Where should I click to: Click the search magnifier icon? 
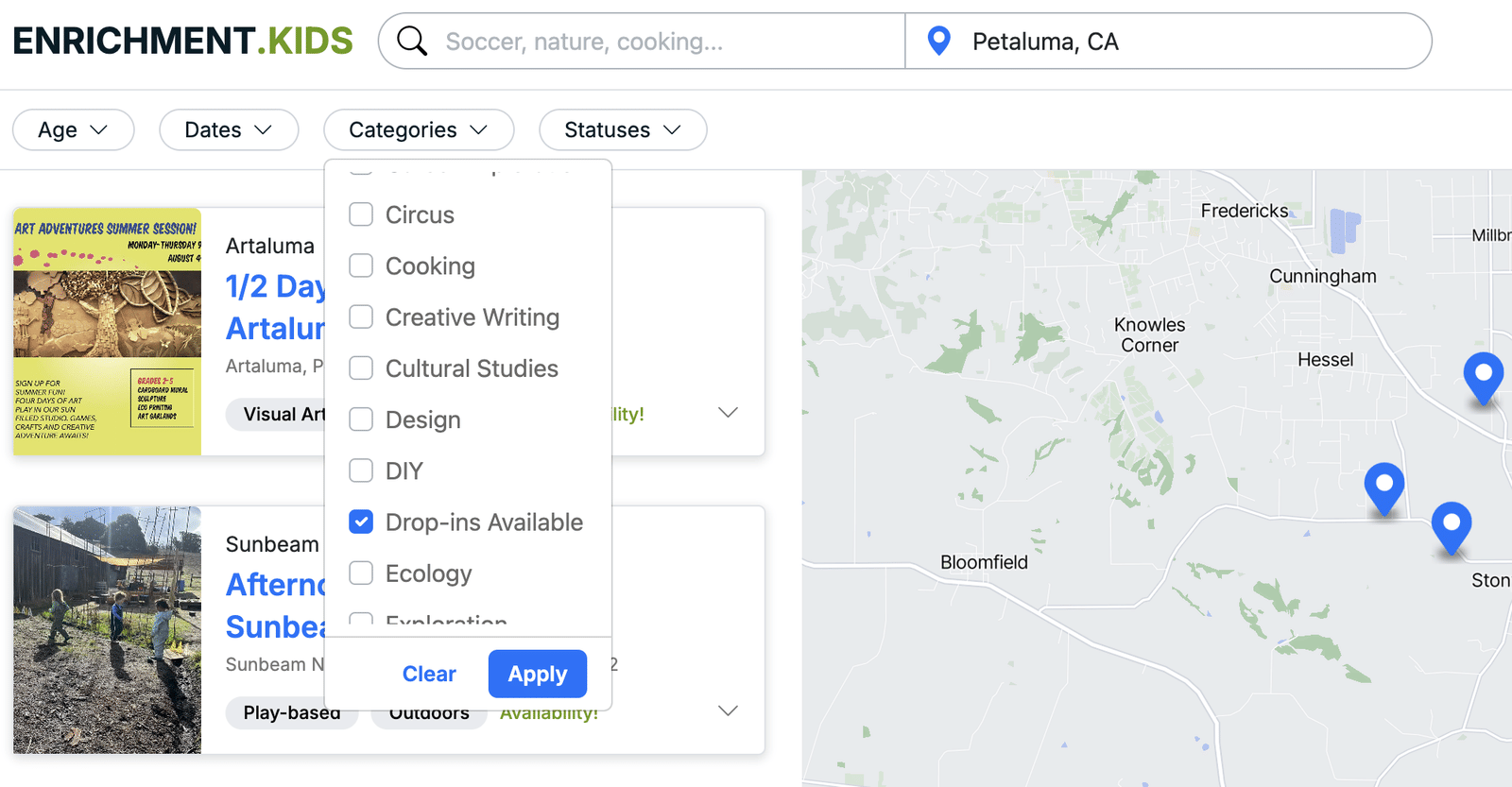point(412,42)
